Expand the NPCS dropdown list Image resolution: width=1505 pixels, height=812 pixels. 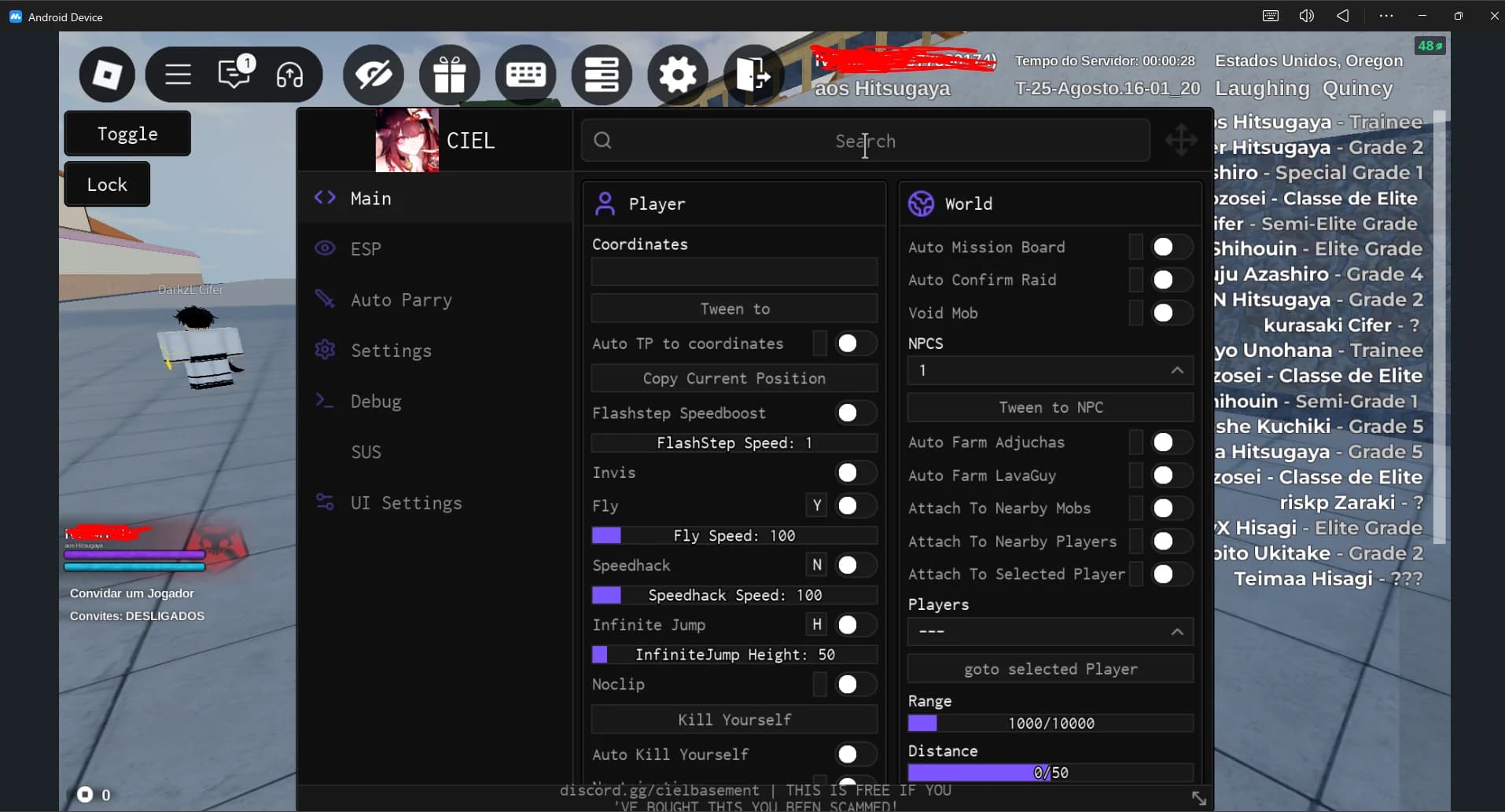point(1050,370)
